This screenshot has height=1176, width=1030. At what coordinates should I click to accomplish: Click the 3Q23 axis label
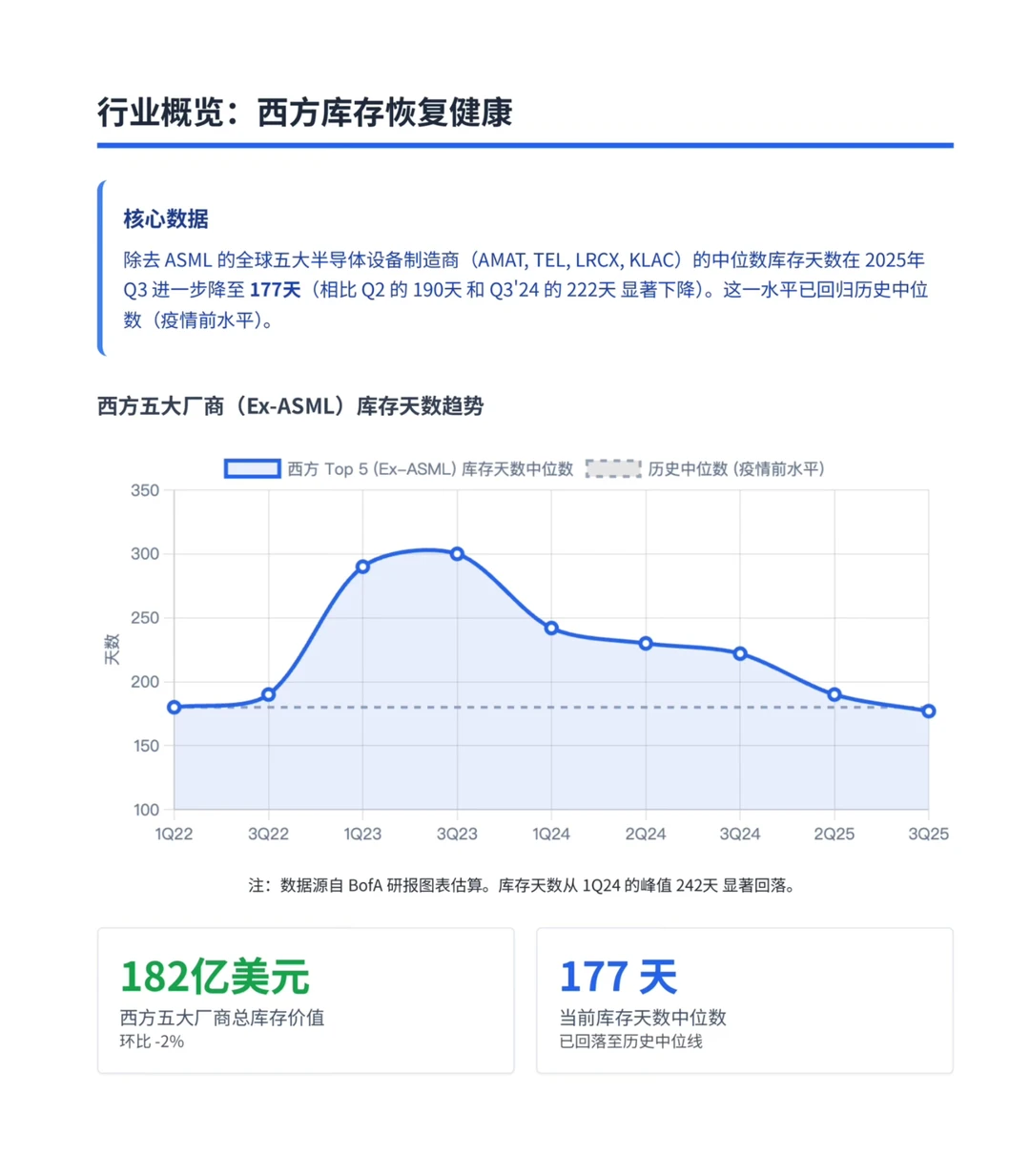click(x=458, y=833)
